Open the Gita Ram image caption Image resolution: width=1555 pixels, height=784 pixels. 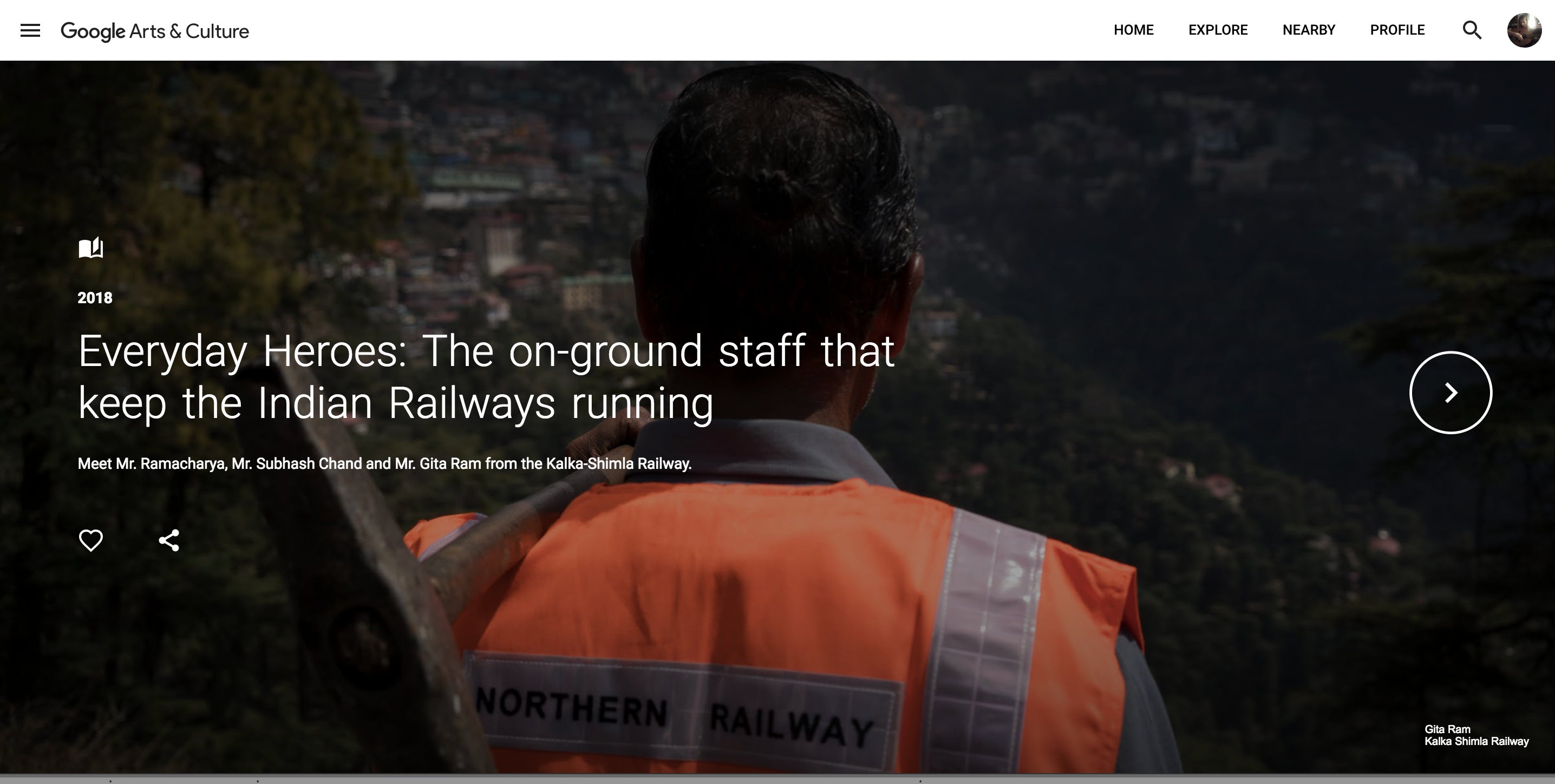(1447, 729)
